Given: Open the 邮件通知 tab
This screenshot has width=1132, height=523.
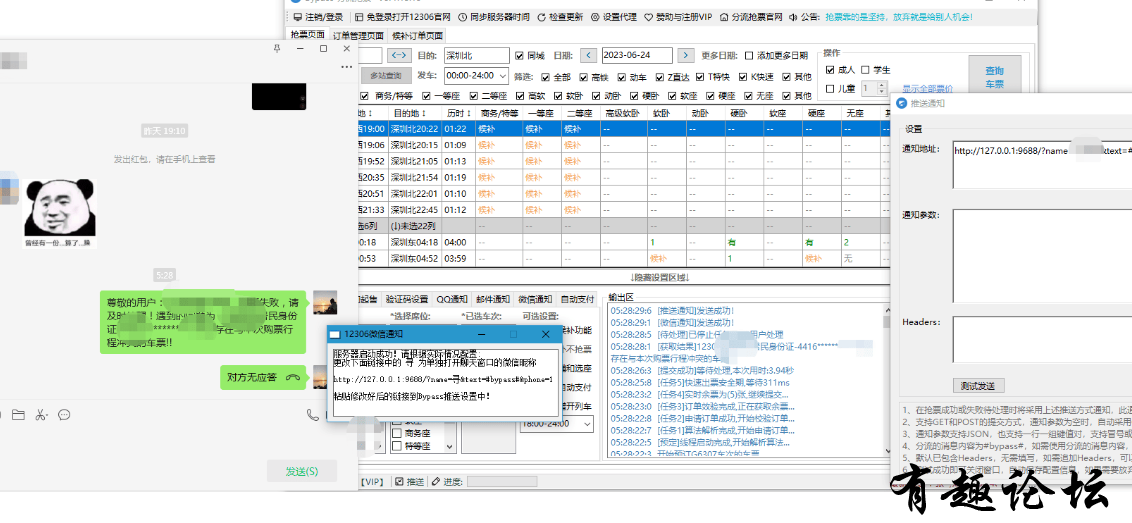Looking at the screenshot, I should click(x=492, y=299).
